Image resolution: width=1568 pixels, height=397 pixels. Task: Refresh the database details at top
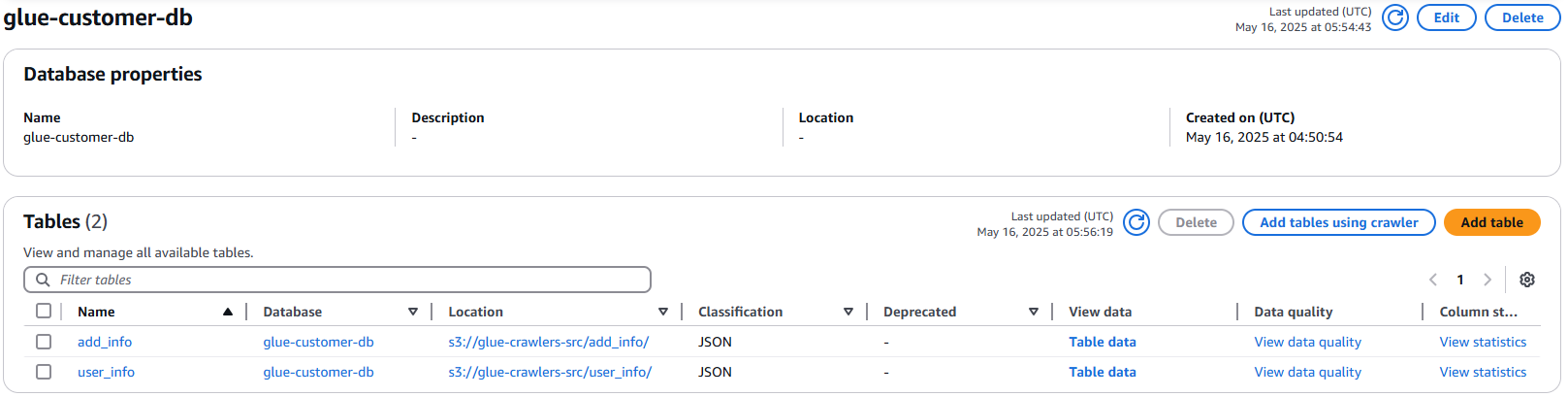(1394, 17)
